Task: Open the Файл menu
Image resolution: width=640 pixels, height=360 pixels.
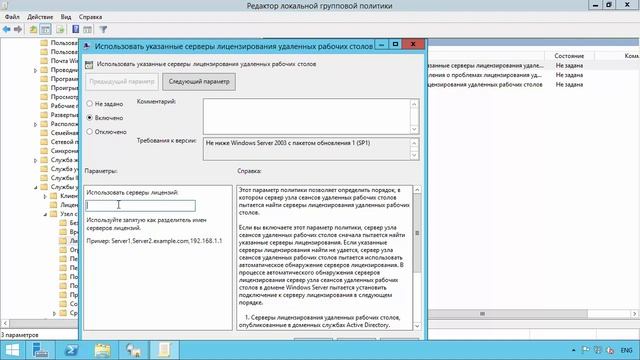Action: [12, 17]
